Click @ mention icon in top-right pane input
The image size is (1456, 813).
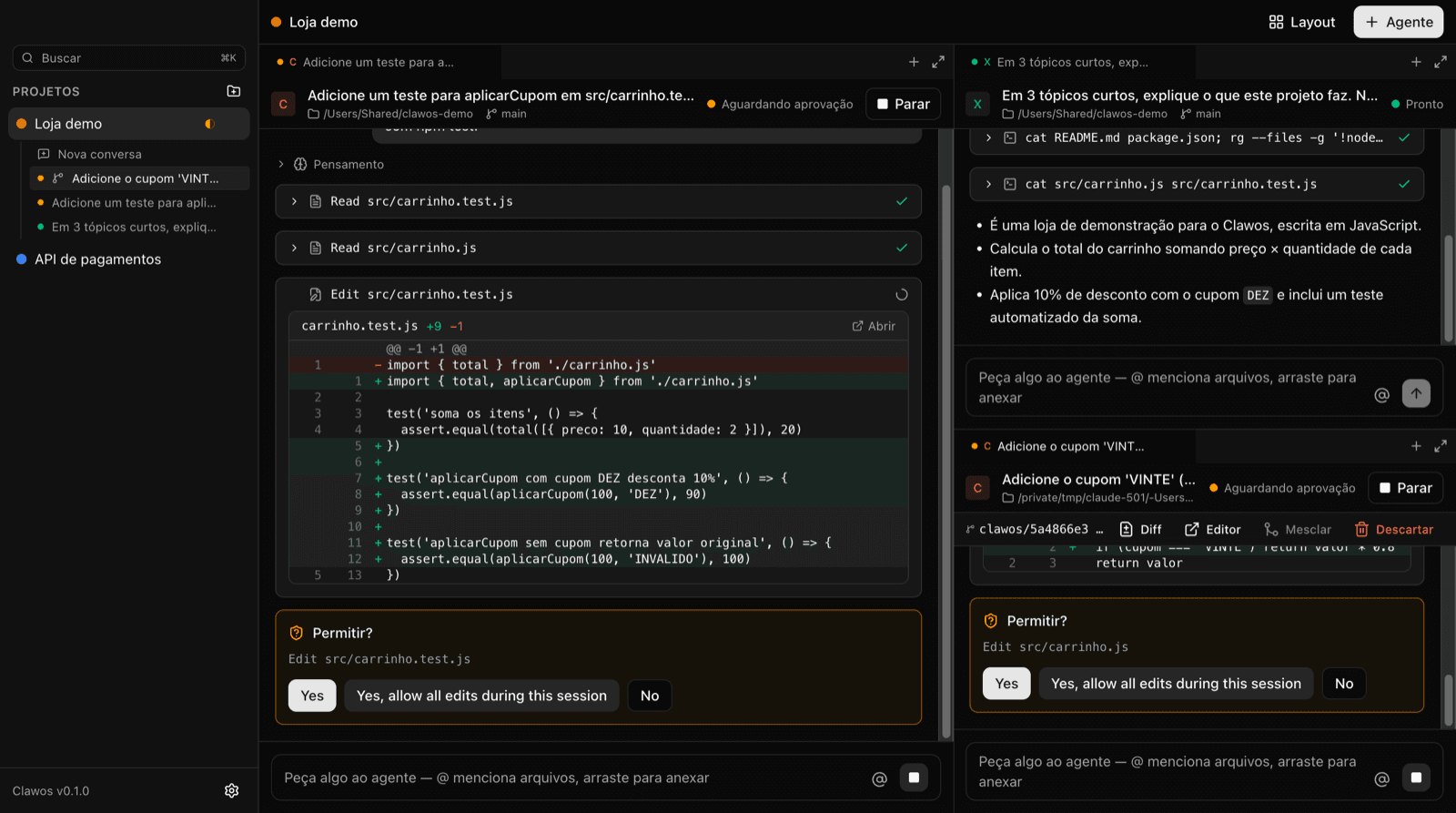(1381, 394)
